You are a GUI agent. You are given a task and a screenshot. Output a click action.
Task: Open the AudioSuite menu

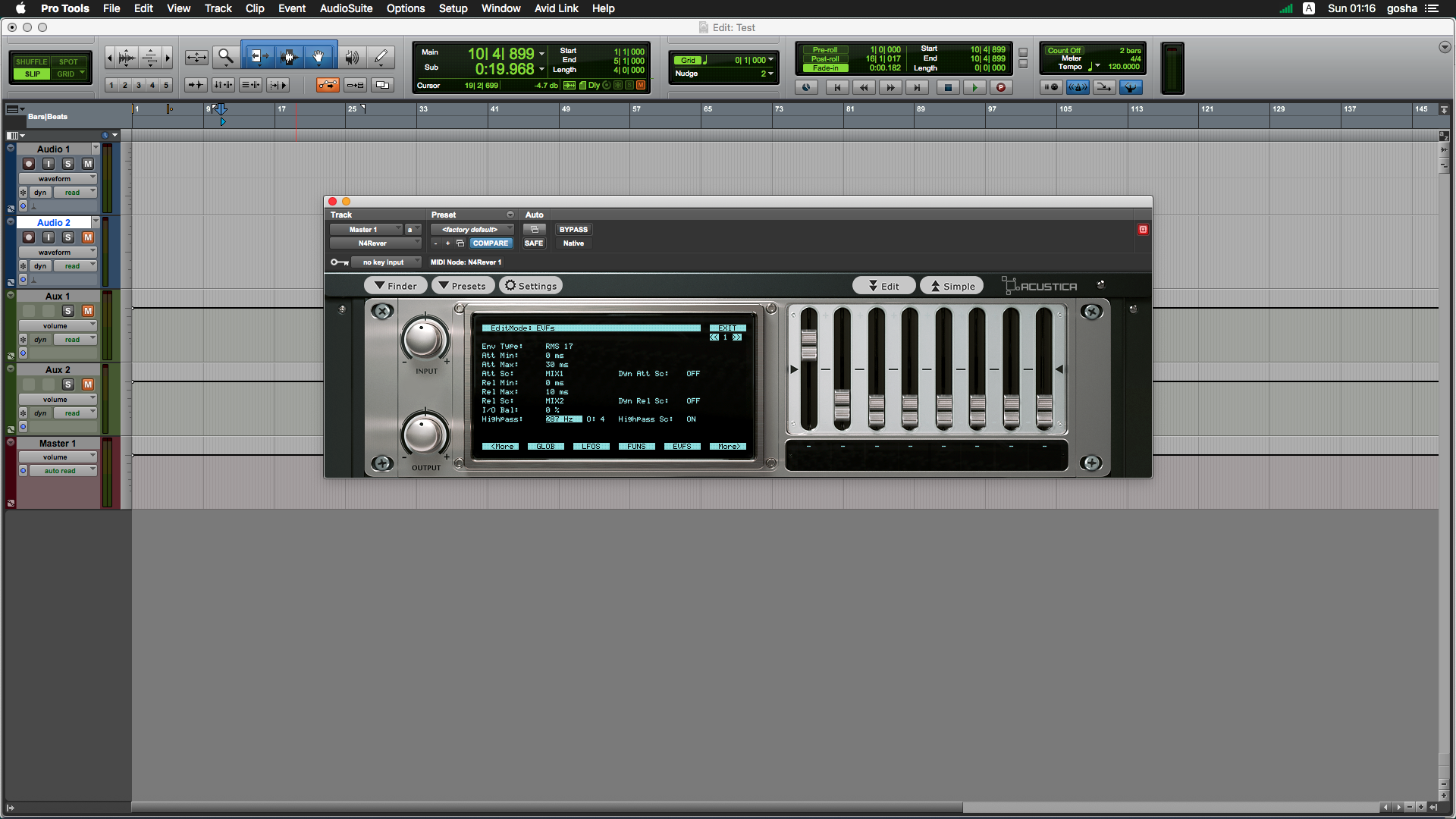tap(346, 8)
